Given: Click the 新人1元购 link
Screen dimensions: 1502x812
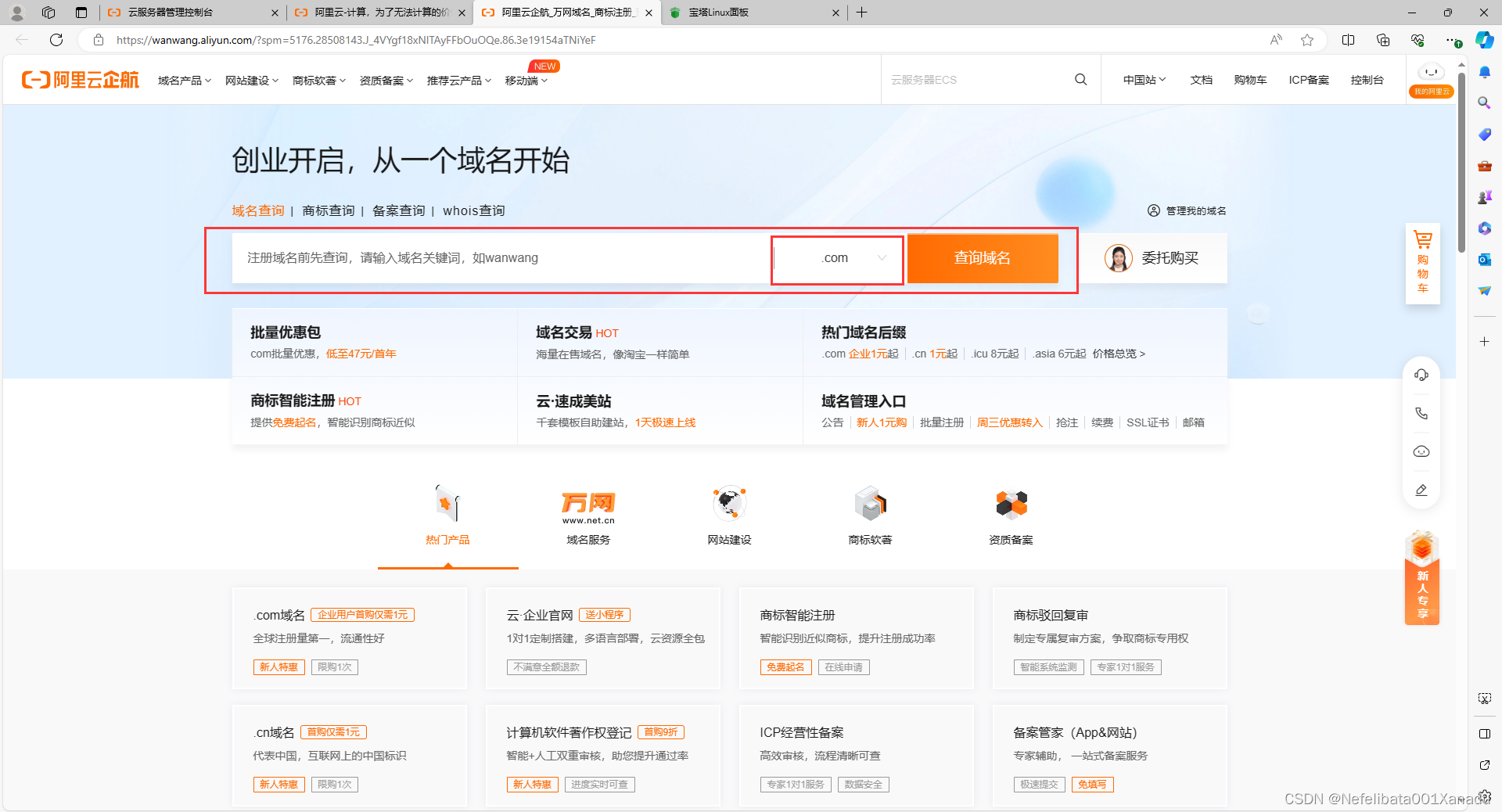Looking at the screenshot, I should [882, 422].
